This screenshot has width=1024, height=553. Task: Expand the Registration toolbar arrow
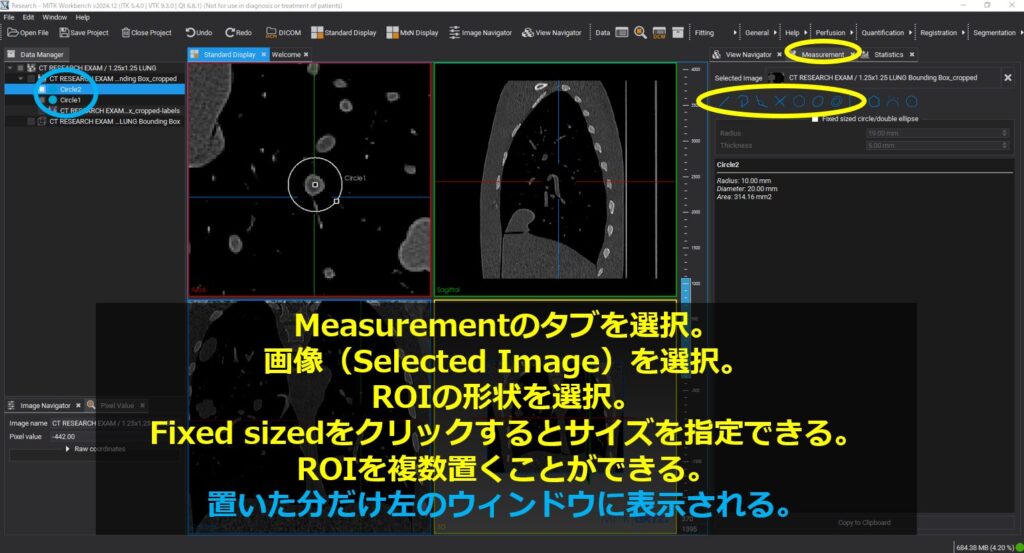click(x=963, y=32)
